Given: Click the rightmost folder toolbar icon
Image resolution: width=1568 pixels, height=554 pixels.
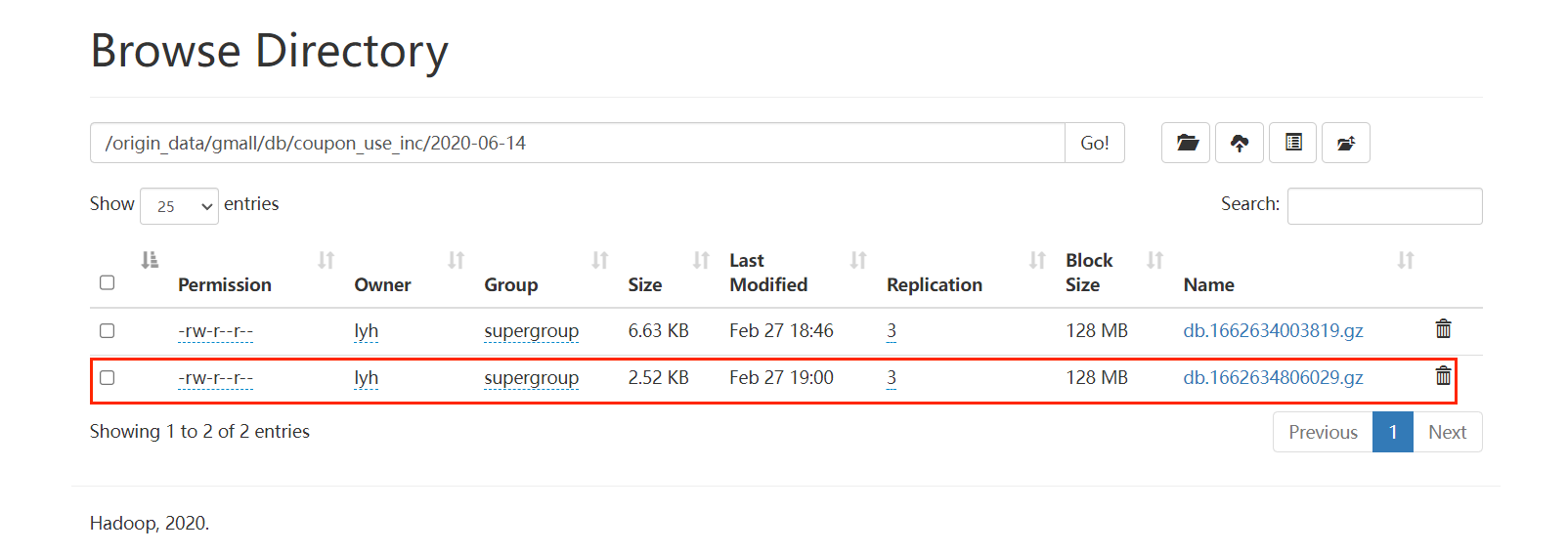Looking at the screenshot, I should (1346, 143).
